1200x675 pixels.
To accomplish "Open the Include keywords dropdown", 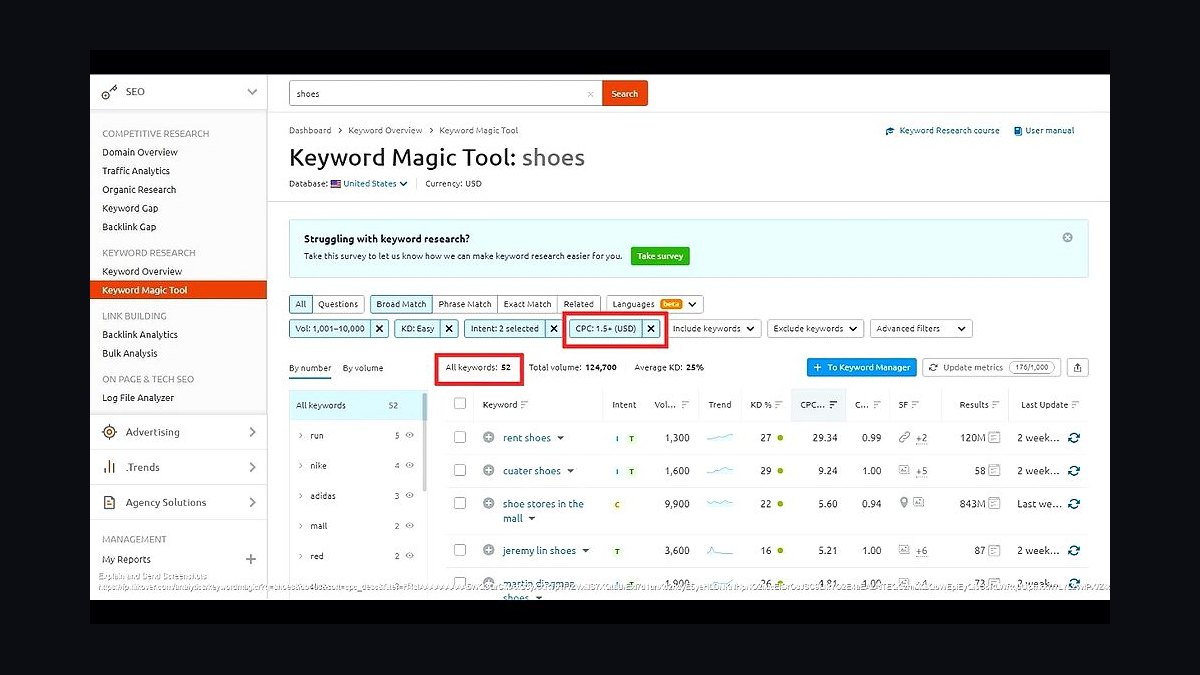I will pos(714,328).
